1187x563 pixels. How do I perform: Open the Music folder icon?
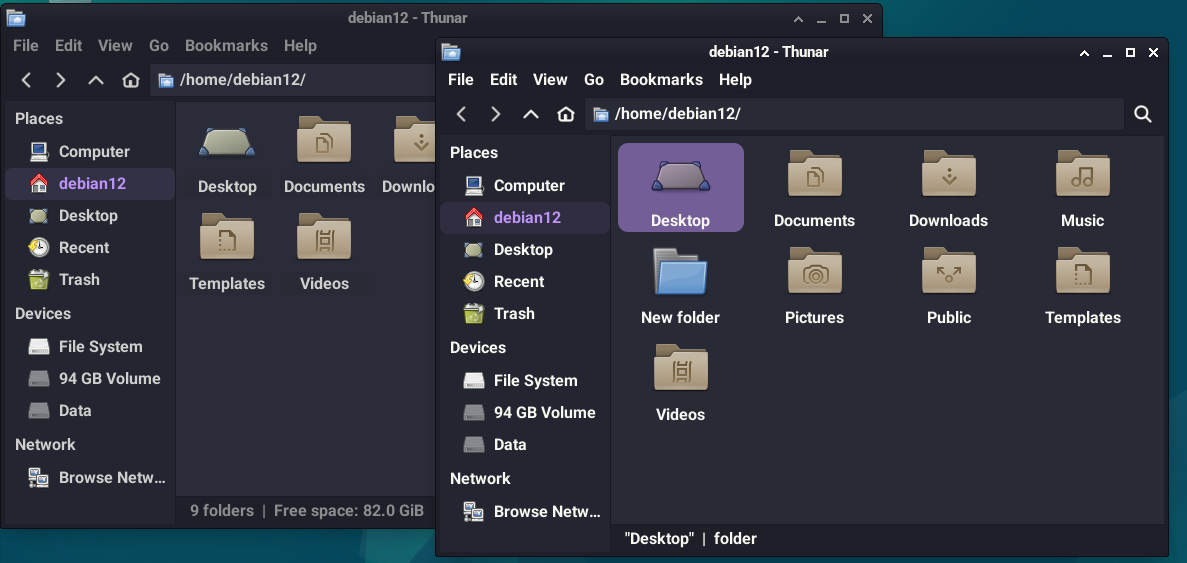coord(1083,187)
